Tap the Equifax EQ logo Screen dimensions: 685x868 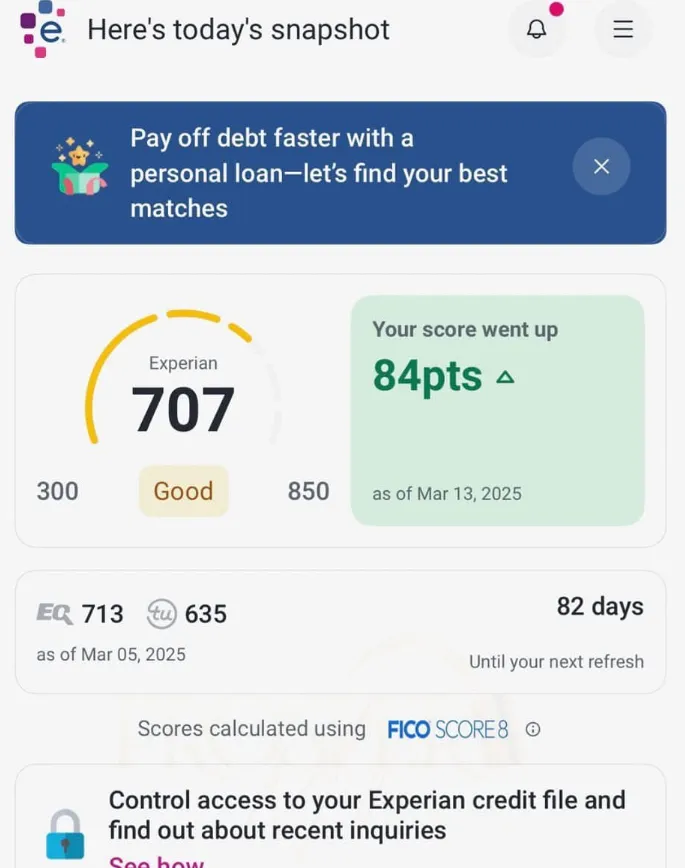click(54, 614)
